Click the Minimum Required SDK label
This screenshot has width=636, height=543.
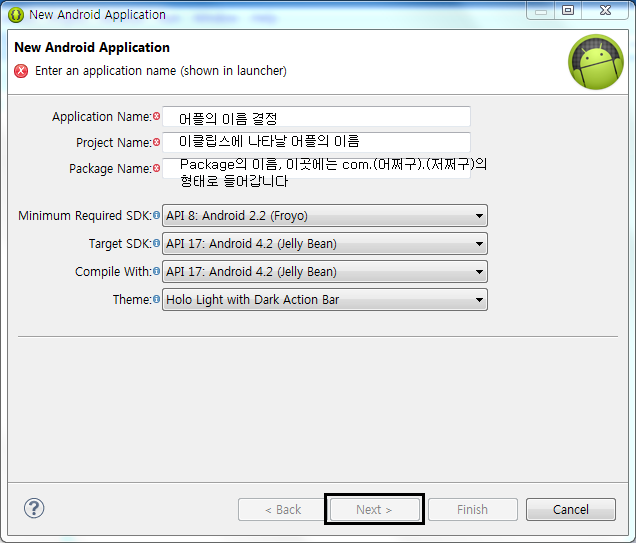(85, 216)
